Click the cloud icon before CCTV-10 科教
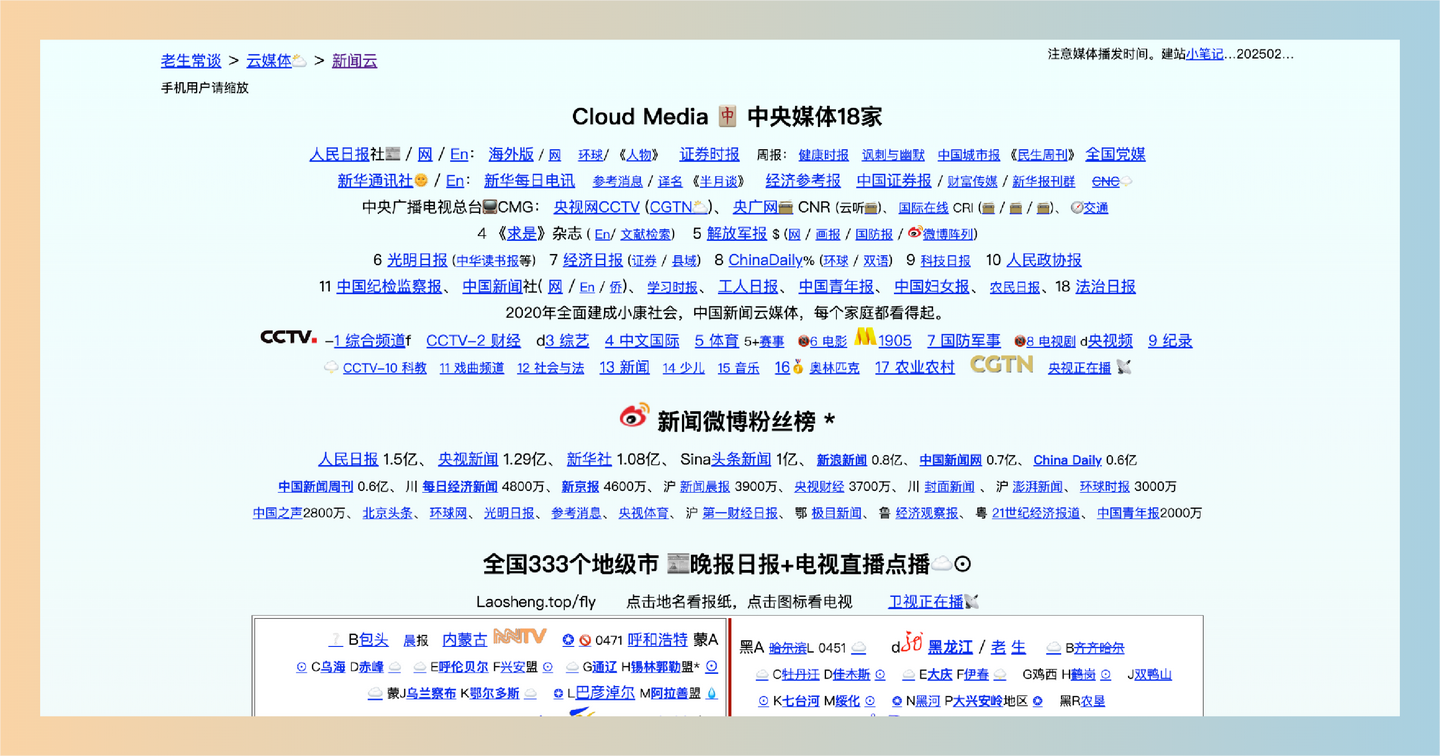Viewport: 1440px width, 756px height. [x=331, y=368]
